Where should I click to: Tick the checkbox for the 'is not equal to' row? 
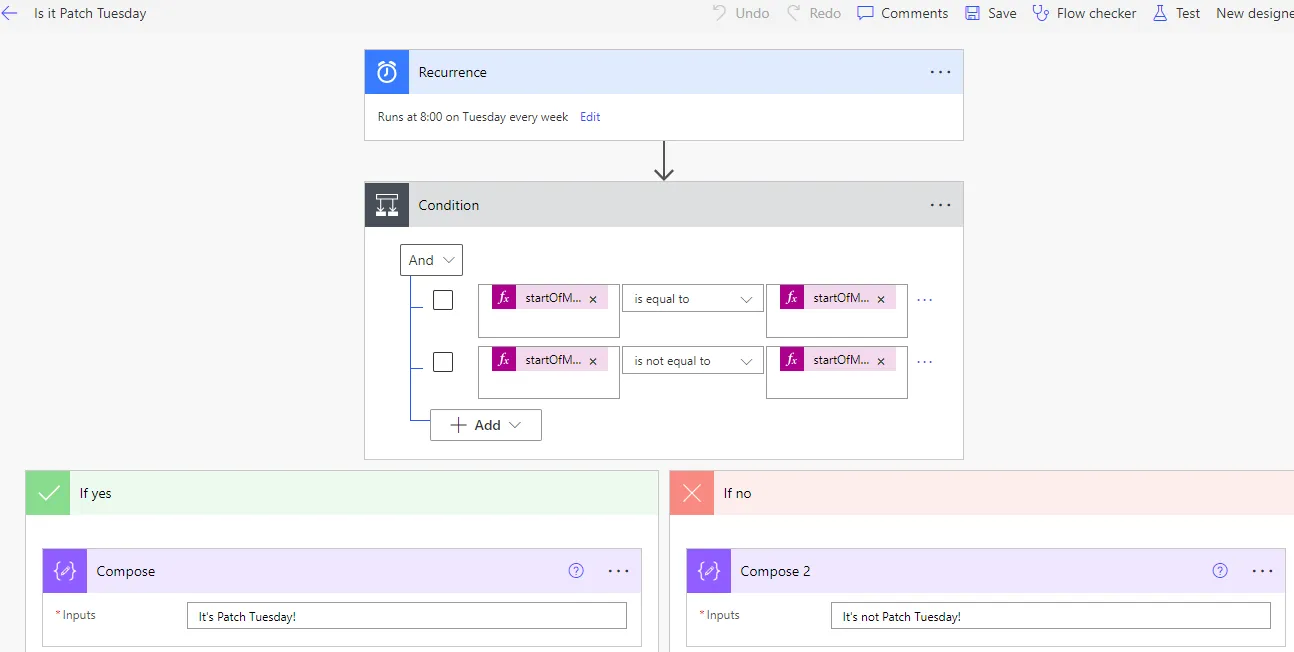443,362
